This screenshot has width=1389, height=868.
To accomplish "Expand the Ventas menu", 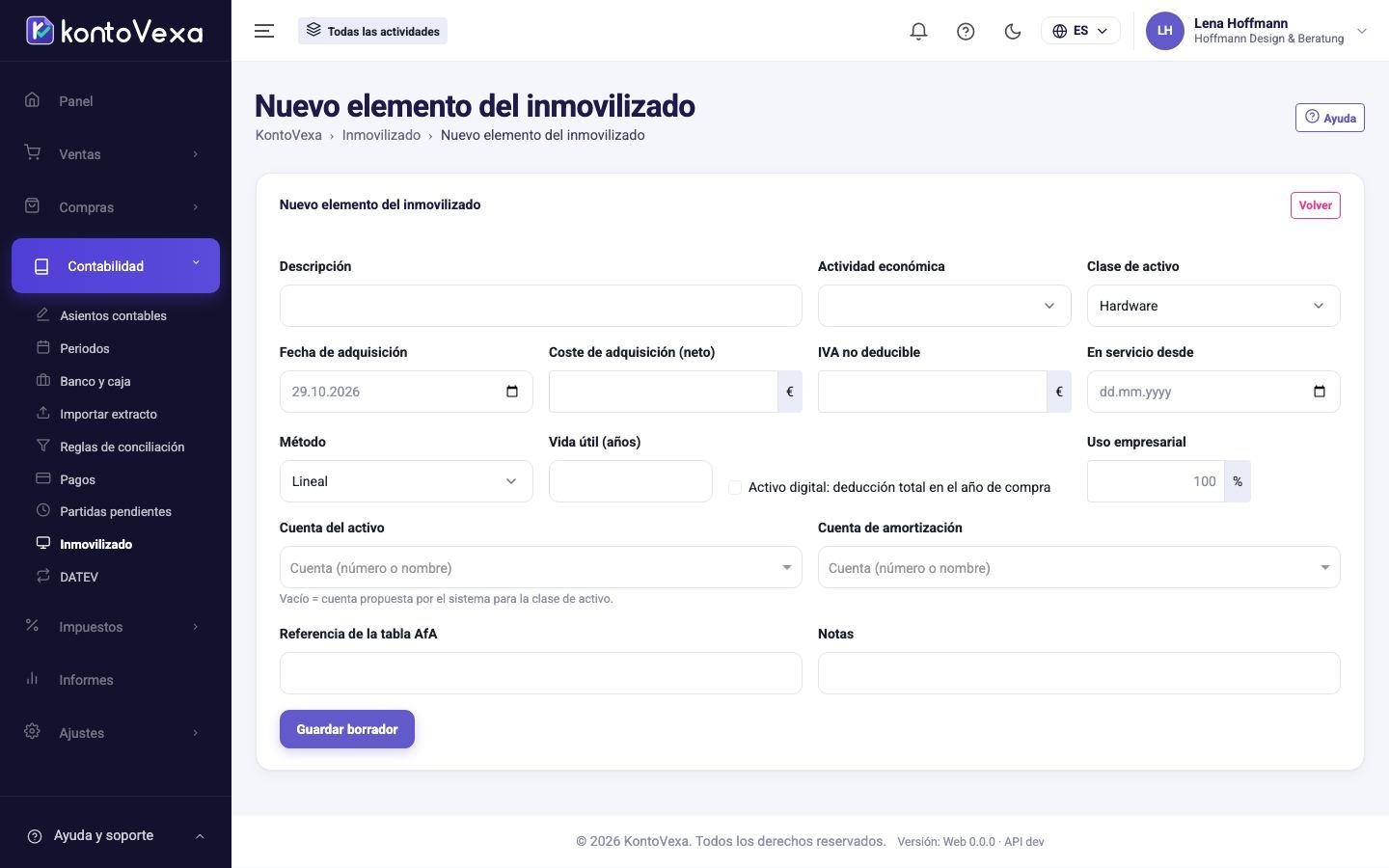I will click(116, 154).
